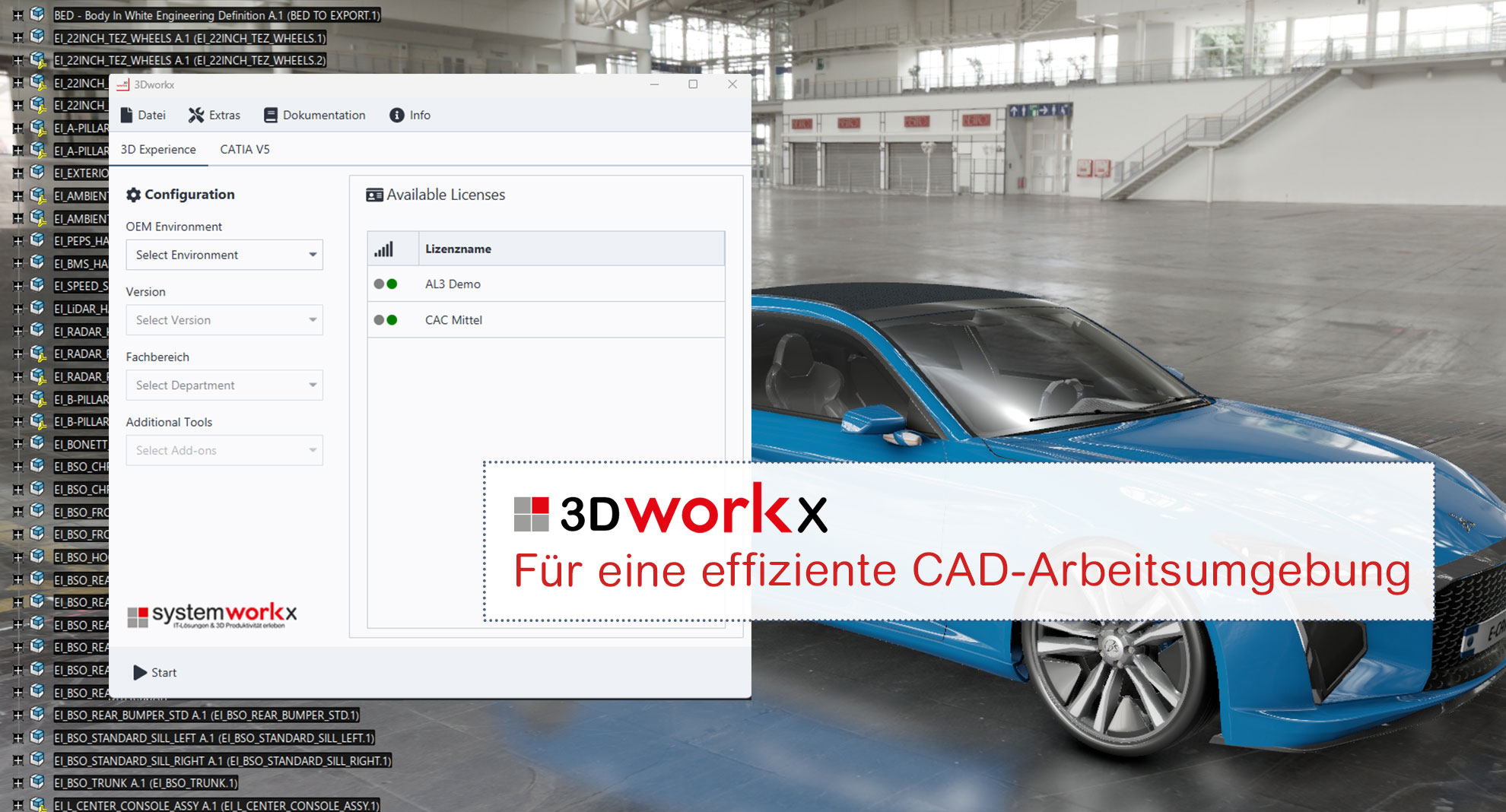This screenshot has height=812, width=1506.
Task: Expand the EI_BSO_STANDARD_SILL_RIGHT tree node
Action: click(17, 760)
